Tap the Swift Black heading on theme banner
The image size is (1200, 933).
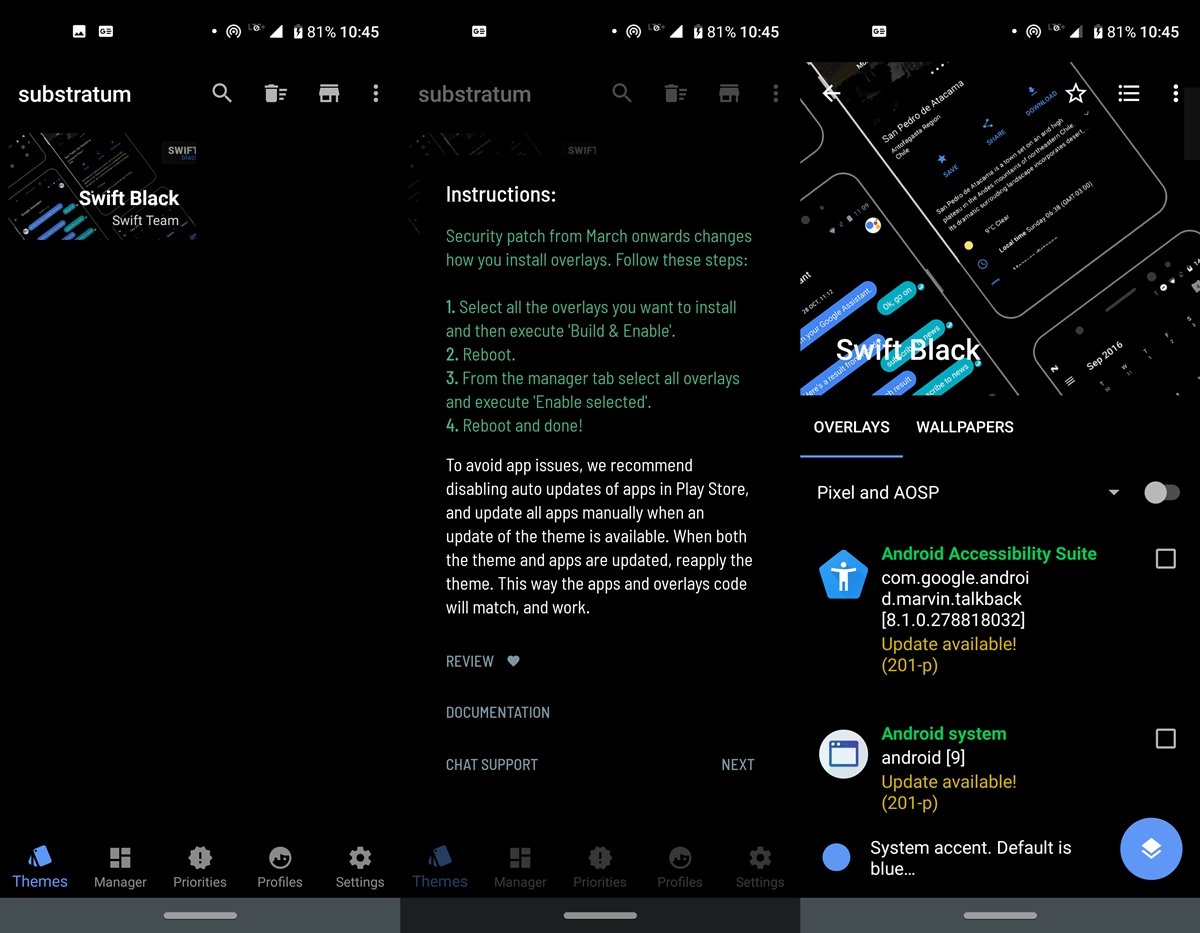(908, 349)
